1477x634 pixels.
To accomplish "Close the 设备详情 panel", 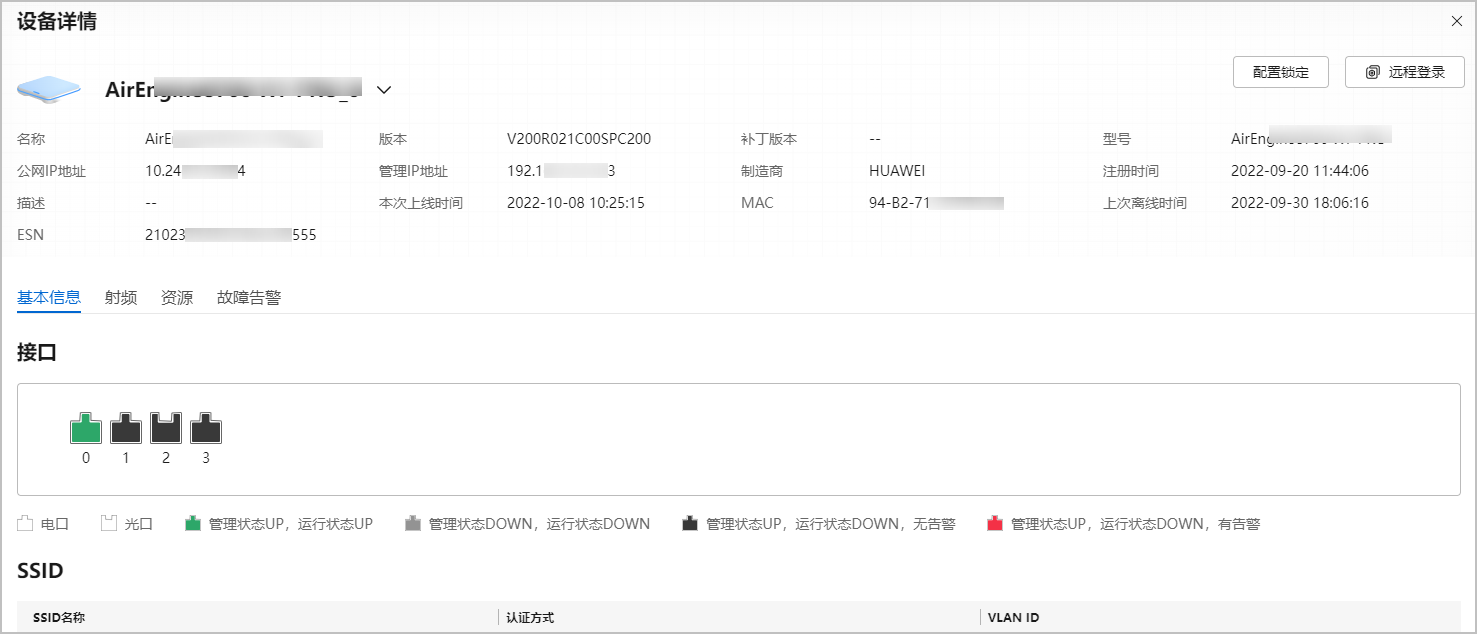I will pyautogui.click(x=1457, y=21).
